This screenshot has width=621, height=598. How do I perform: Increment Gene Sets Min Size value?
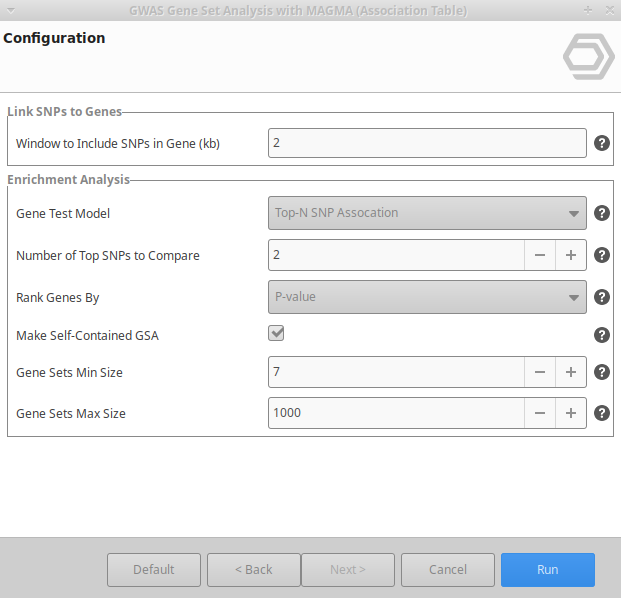[571, 372]
